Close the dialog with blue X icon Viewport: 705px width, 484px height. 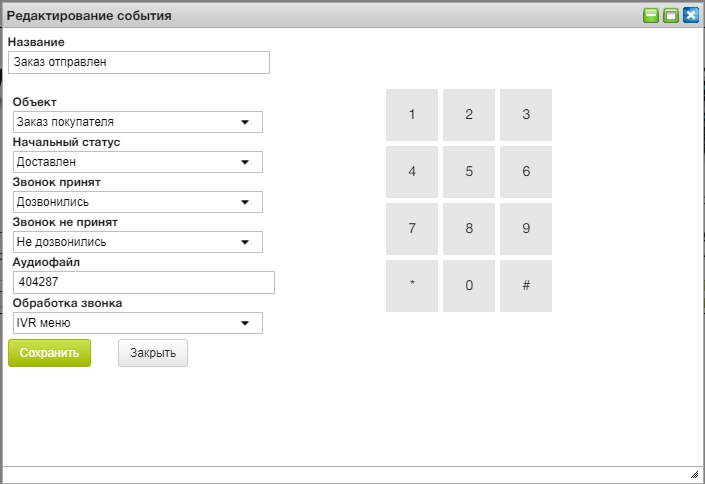690,15
